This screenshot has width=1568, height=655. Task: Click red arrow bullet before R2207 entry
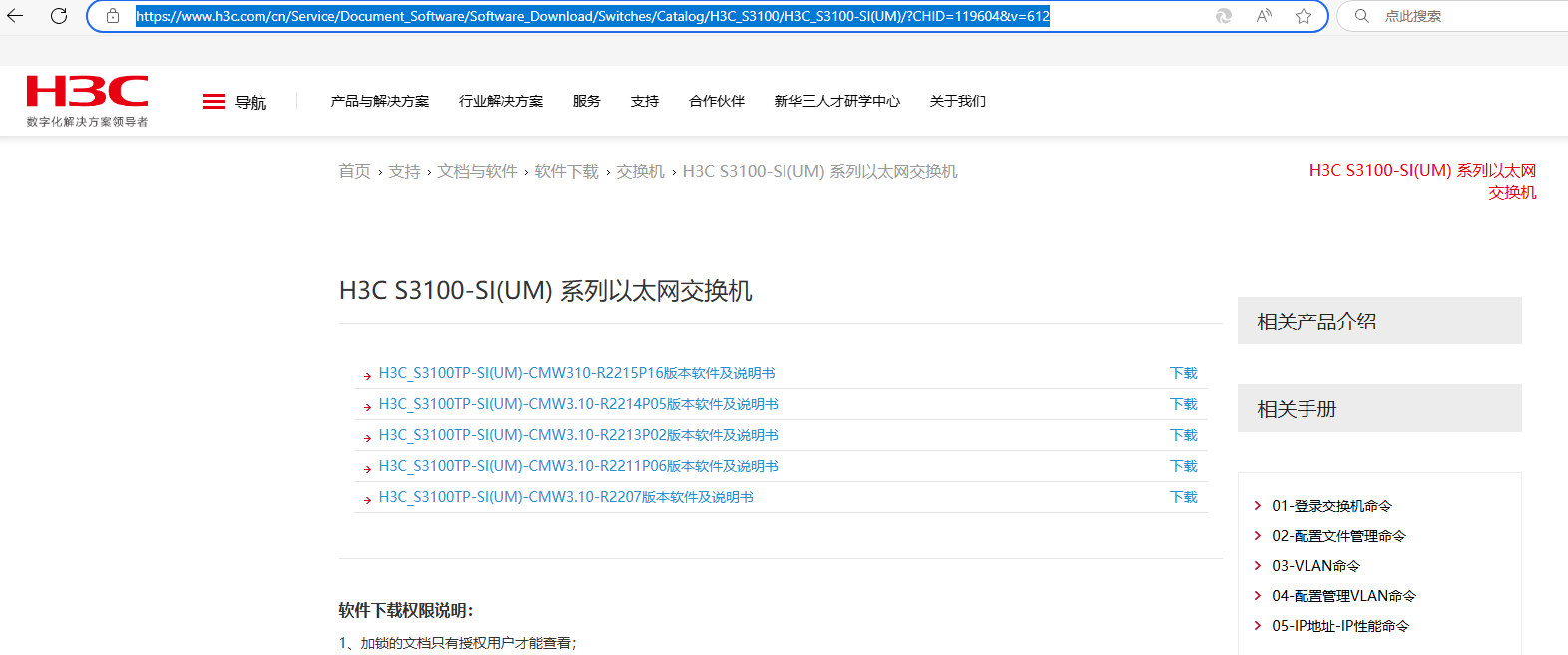(x=368, y=500)
